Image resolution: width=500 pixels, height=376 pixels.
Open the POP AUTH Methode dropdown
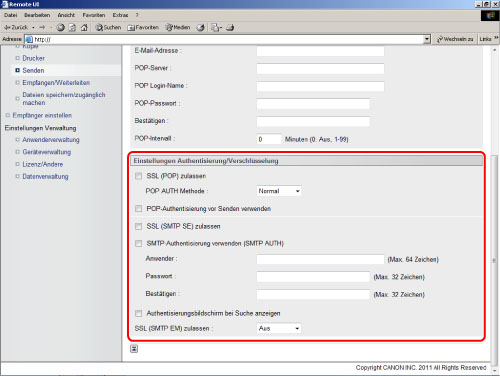coord(279,191)
